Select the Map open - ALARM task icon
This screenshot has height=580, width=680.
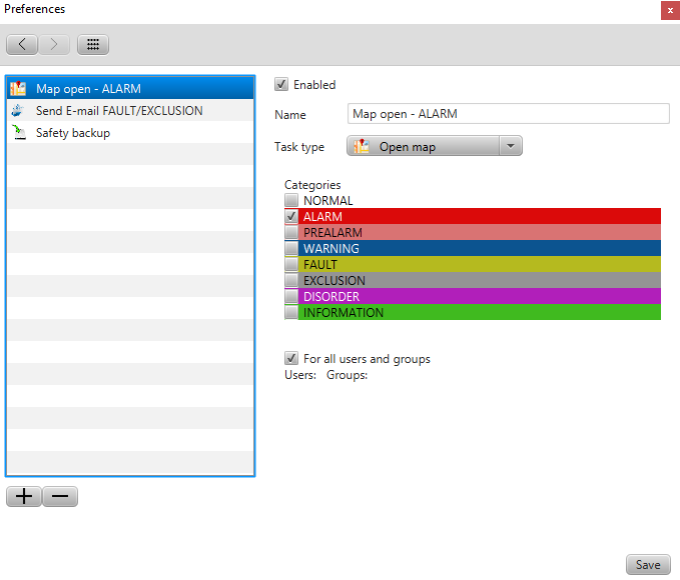(18, 89)
